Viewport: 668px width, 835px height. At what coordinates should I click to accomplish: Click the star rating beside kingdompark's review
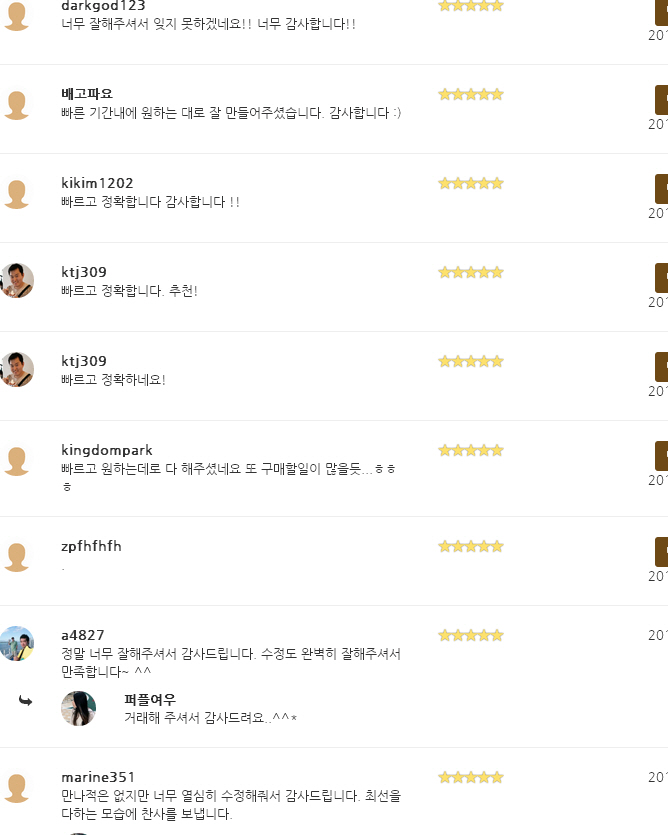[x=471, y=451]
